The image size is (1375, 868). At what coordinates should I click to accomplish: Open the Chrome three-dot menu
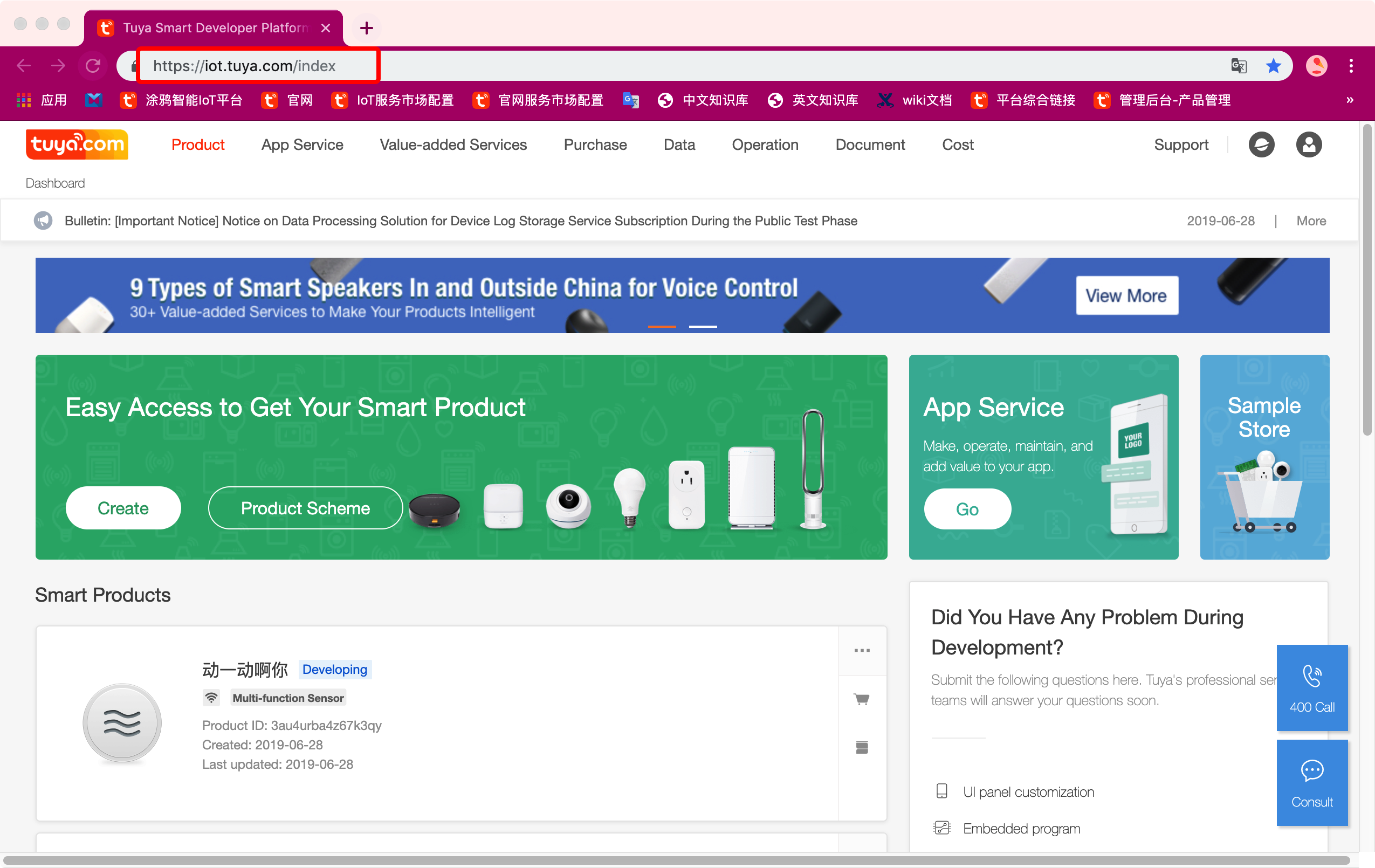1351,66
